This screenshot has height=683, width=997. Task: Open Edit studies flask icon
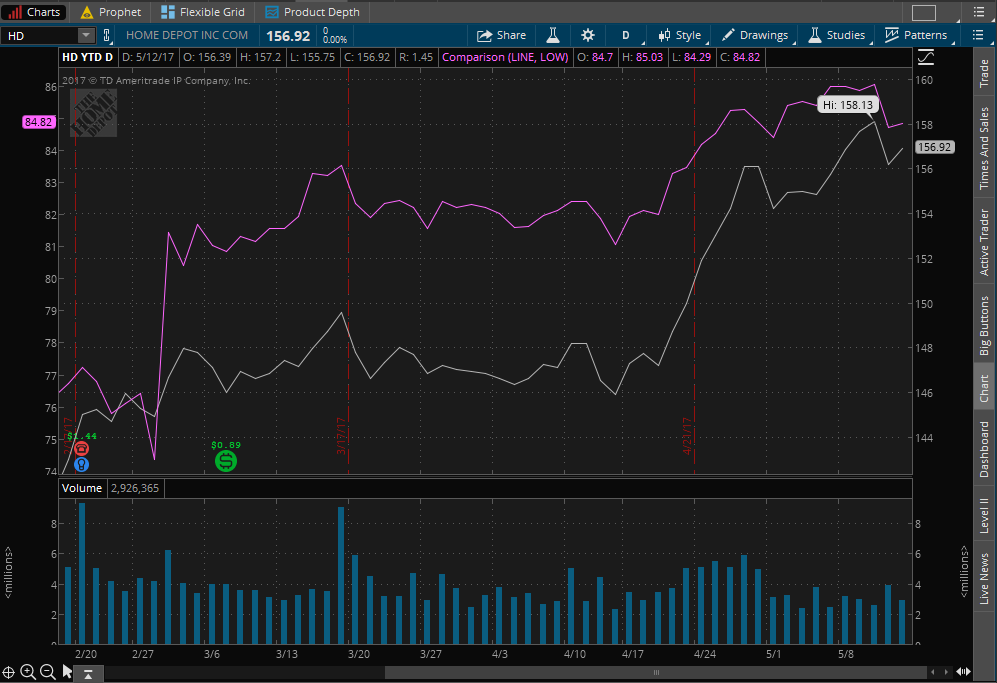tap(553, 35)
